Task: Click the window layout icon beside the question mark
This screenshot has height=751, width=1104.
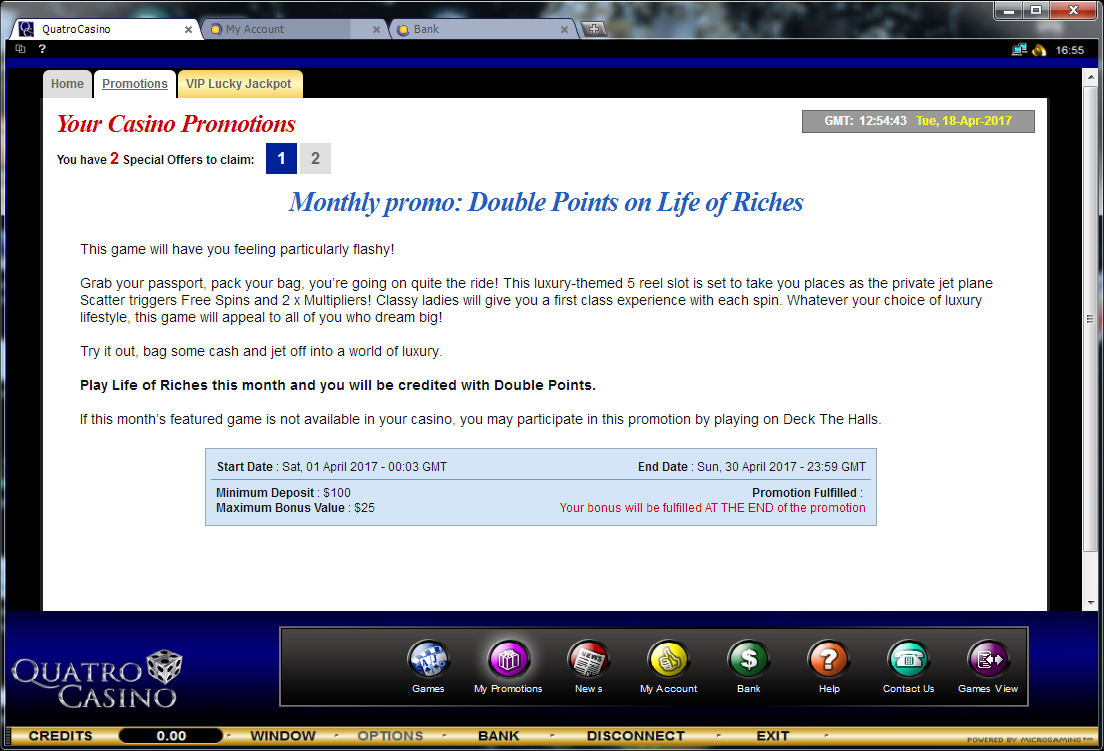Action: pyautogui.click(x=20, y=49)
